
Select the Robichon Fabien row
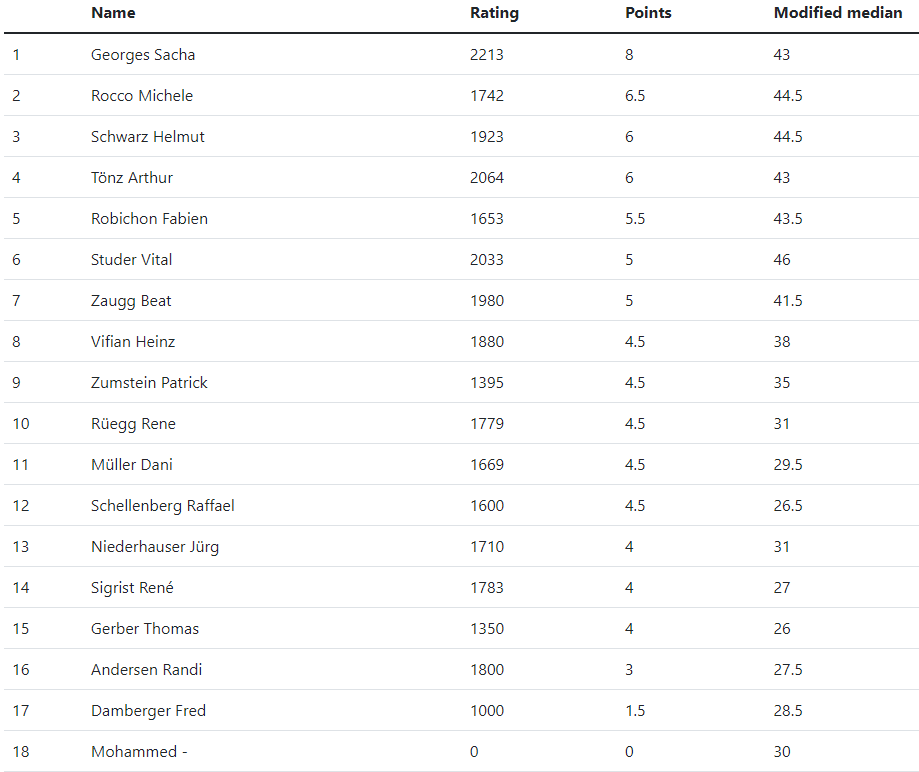[461, 218]
